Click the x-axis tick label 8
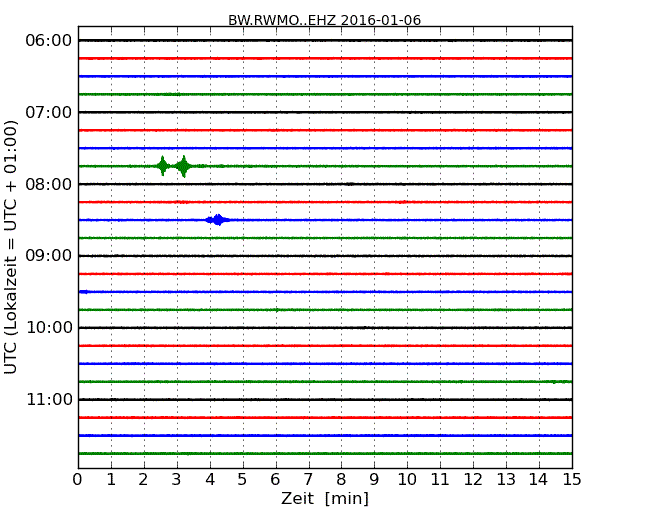650x520 pixels. 341,479
